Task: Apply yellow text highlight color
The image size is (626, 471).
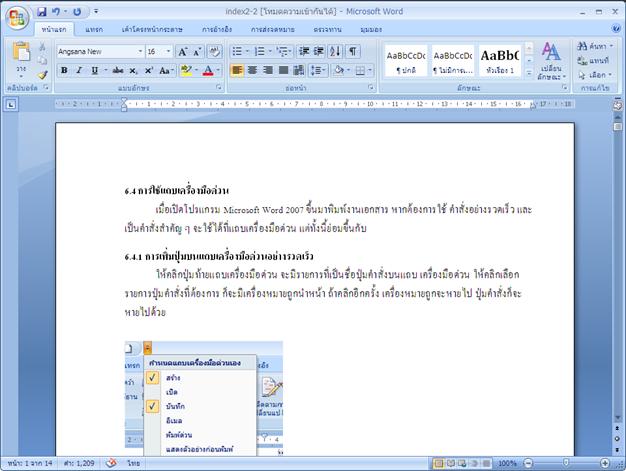Action: [x=186, y=70]
